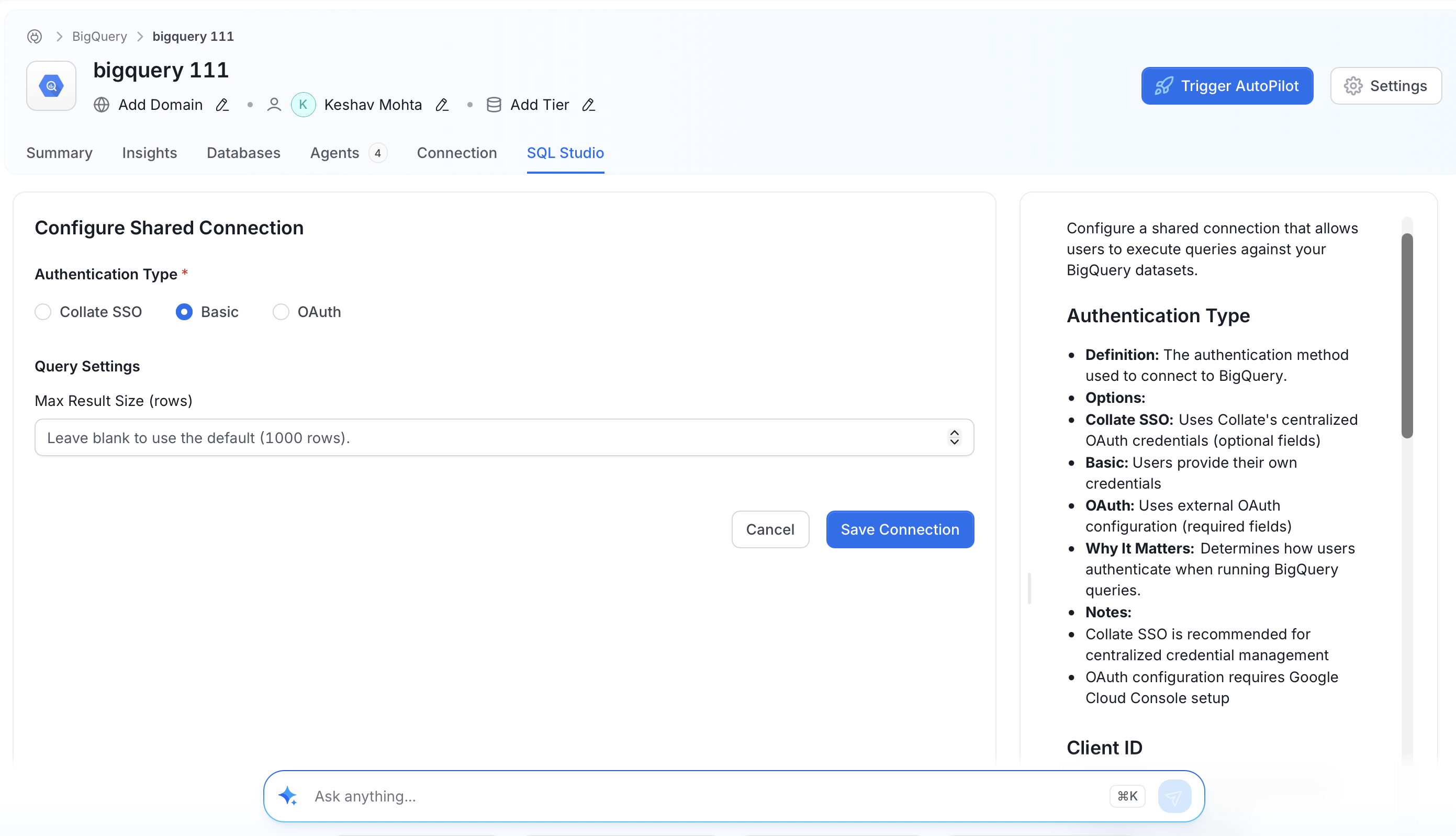Cancel the shared connection configuration
The image size is (1456, 836).
tap(770, 529)
